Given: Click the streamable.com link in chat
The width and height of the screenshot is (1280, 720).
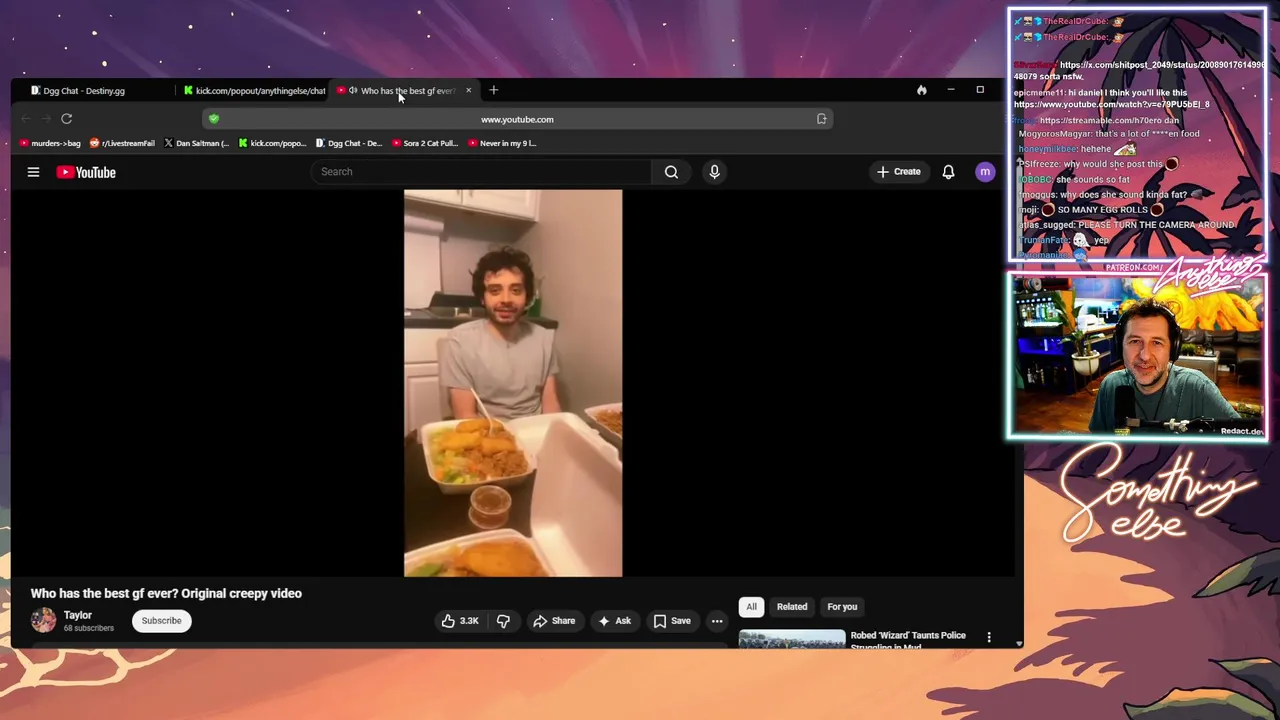Looking at the screenshot, I should [x=1100, y=121].
